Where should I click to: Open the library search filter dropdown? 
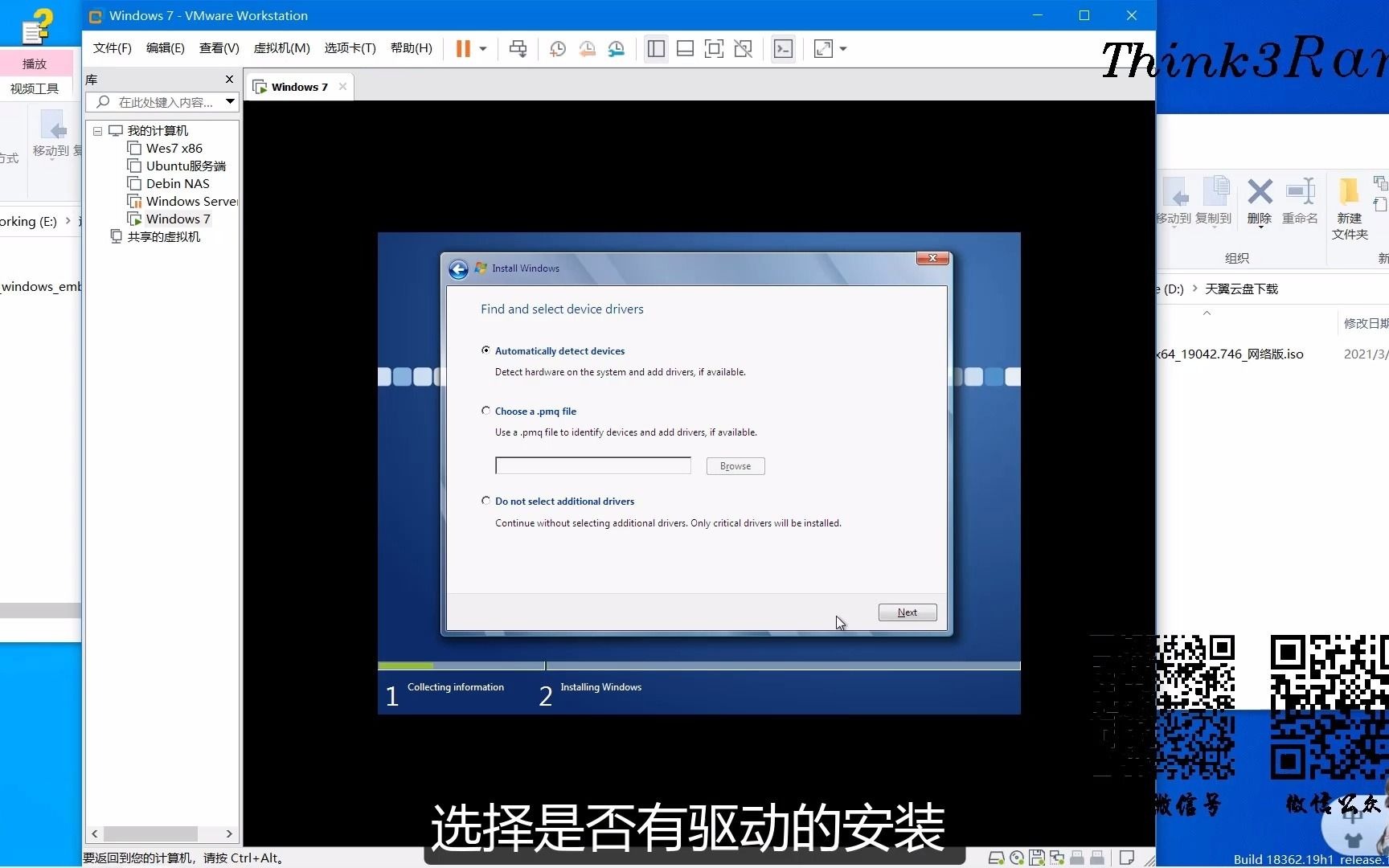point(231,102)
